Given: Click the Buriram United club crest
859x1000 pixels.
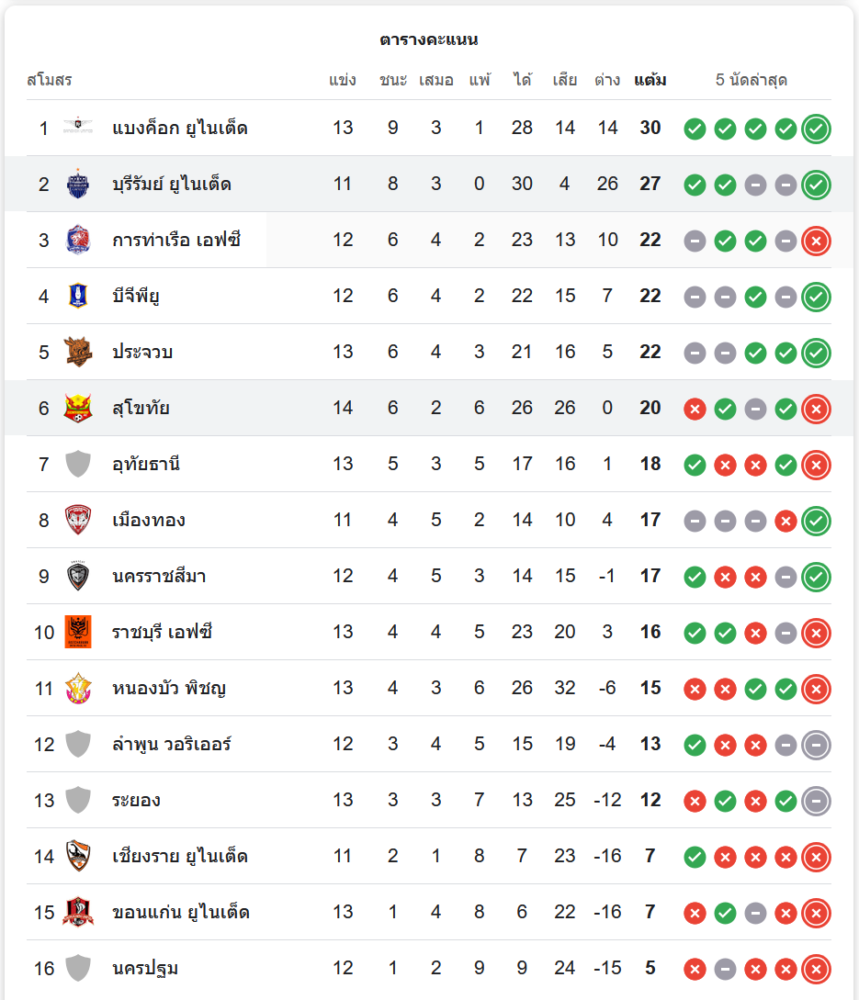Looking at the screenshot, I should [x=78, y=184].
